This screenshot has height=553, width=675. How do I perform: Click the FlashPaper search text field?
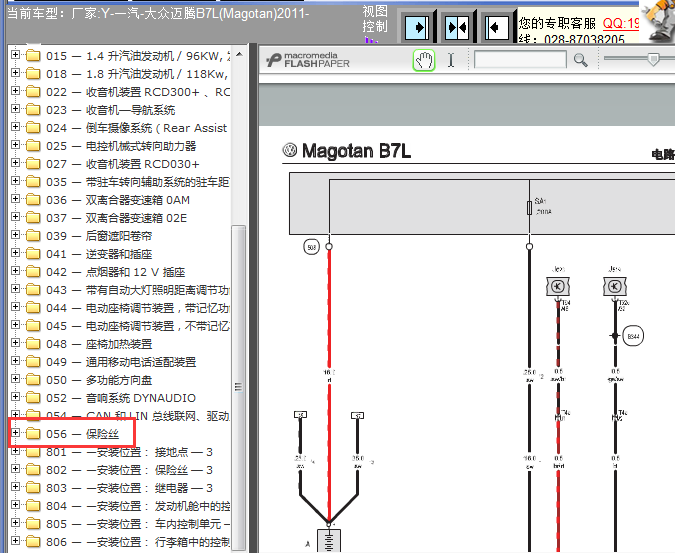[520, 59]
